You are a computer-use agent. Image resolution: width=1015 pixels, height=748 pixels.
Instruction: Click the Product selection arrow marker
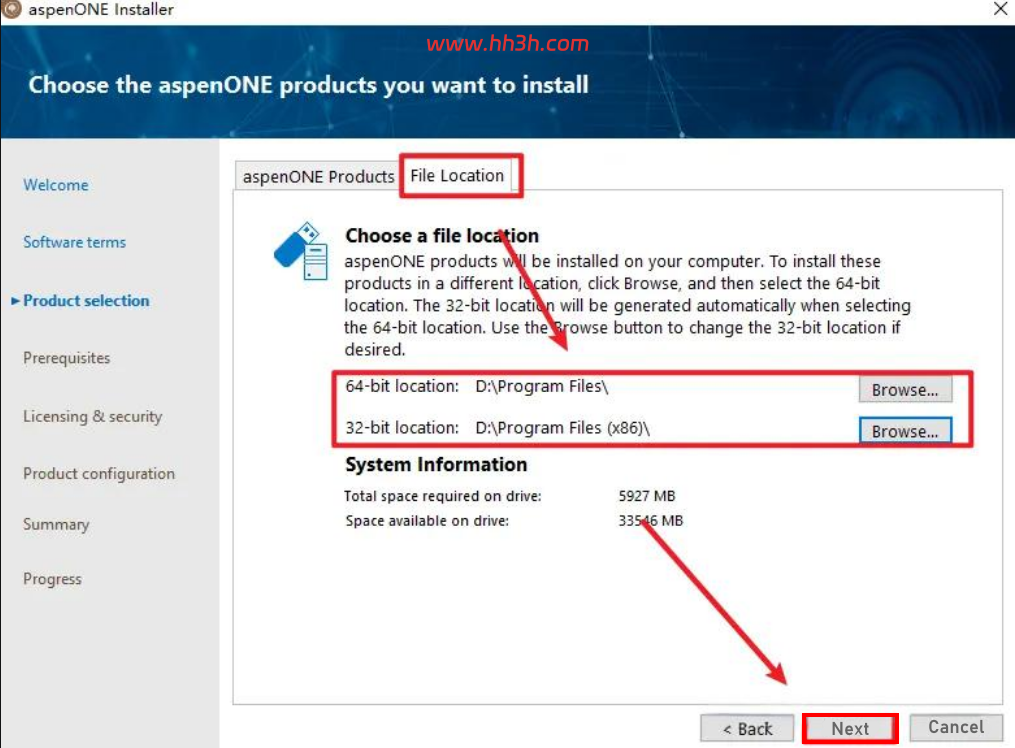[15, 301]
